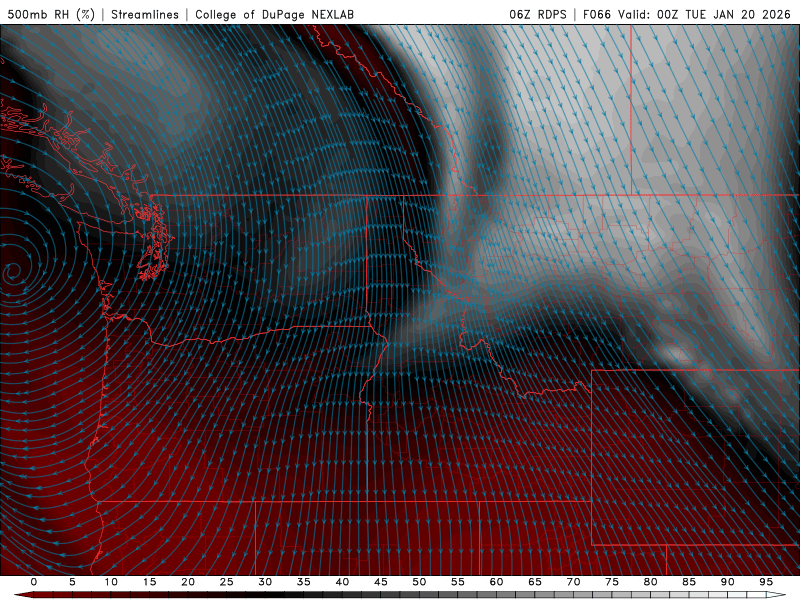The height and width of the screenshot is (600, 800).
Task: Click the colorbar label "70"
Action: pyautogui.click(x=573, y=582)
